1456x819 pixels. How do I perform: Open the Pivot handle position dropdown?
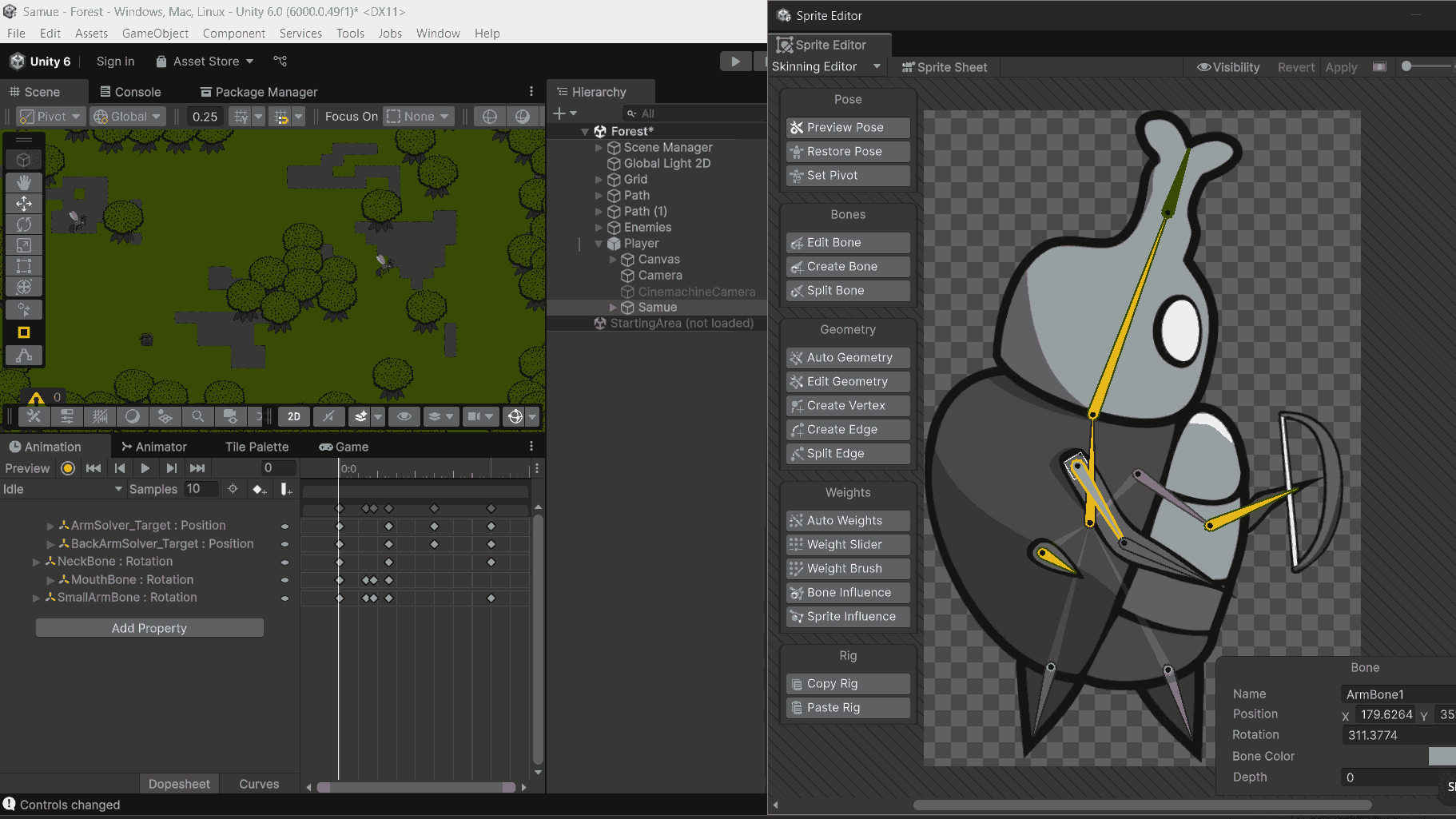coord(50,117)
